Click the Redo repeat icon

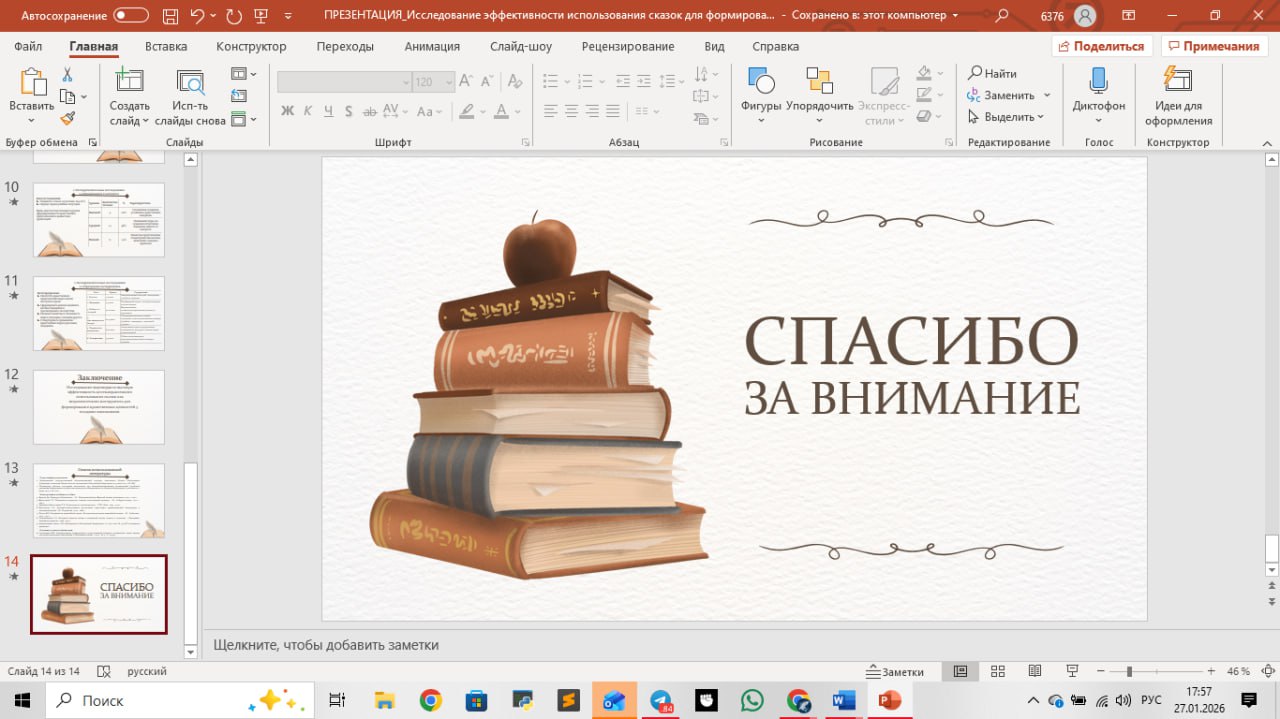[234, 16]
